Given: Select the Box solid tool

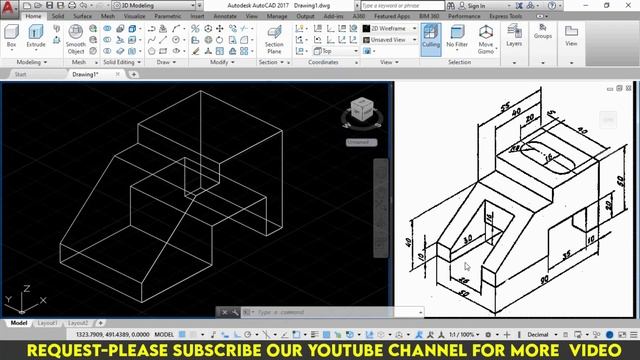Looking at the screenshot, I should point(11,36).
